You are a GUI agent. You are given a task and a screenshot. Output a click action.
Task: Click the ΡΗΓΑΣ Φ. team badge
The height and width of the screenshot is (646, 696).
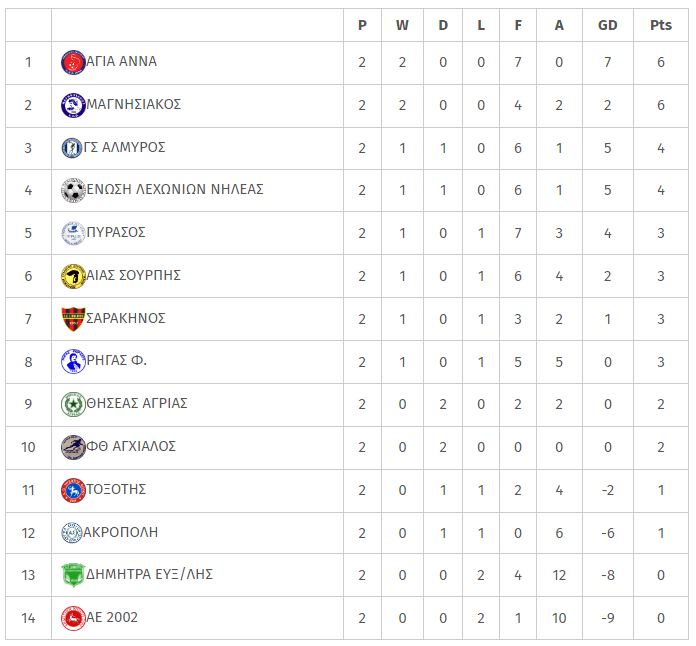tap(73, 361)
